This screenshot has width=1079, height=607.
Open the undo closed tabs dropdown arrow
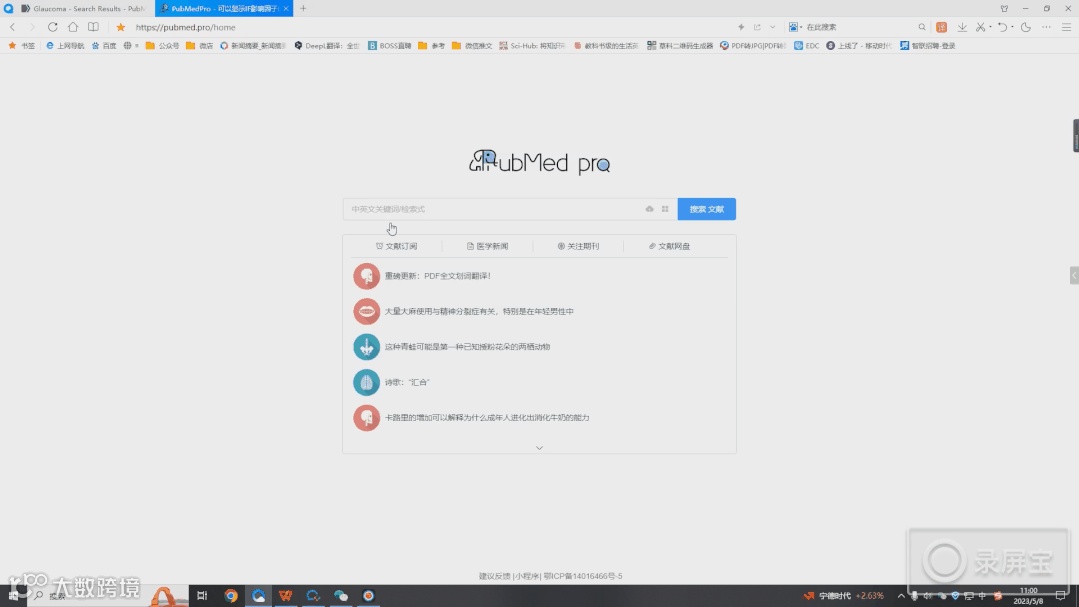[1012, 27]
